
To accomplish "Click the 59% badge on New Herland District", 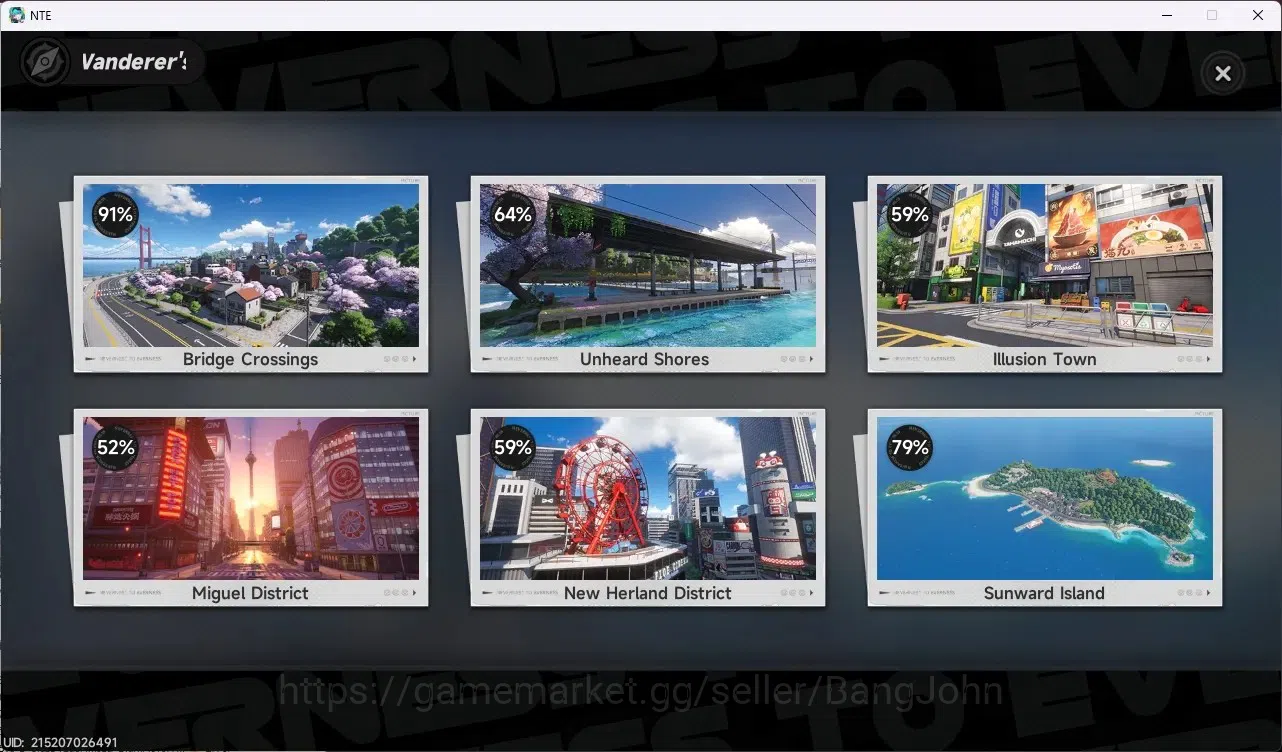I will pyautogui.click(x=512, y=447).
